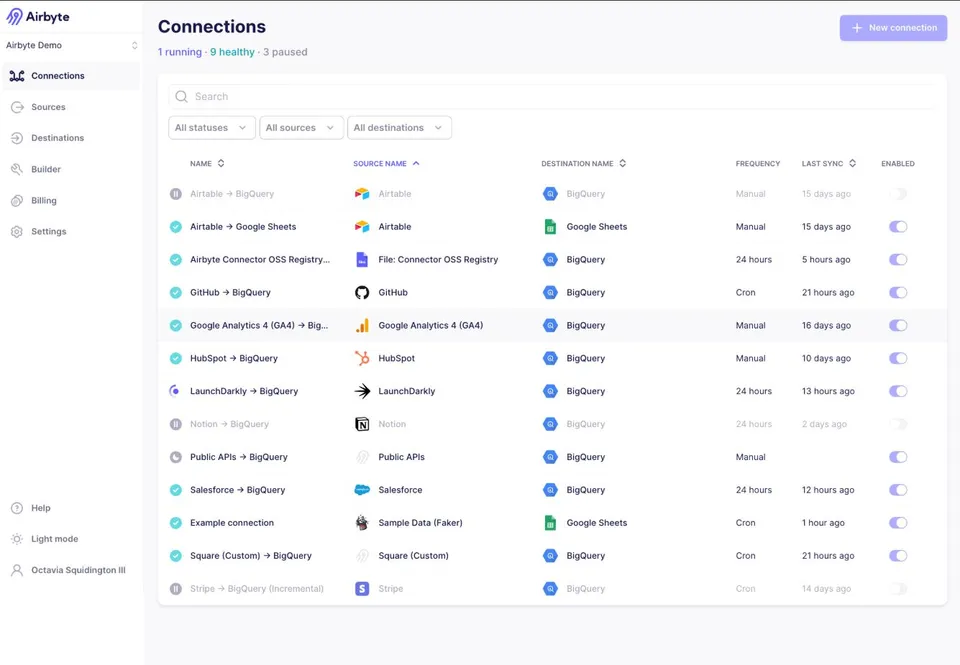Screen dimensions: 960x665
Task: Click the File: Connector OSS Registry icon
Action: coord(362,260)
